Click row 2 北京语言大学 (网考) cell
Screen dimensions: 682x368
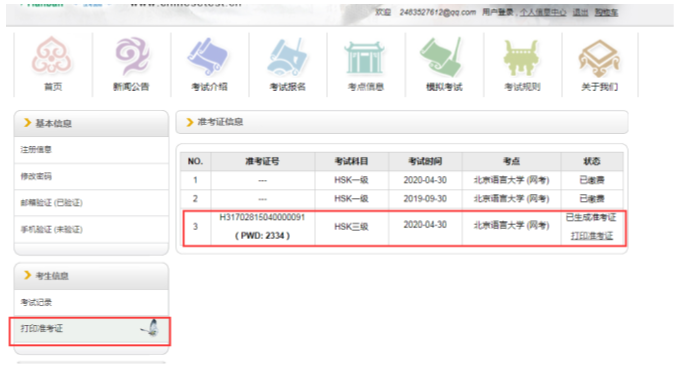click(511, 199)
